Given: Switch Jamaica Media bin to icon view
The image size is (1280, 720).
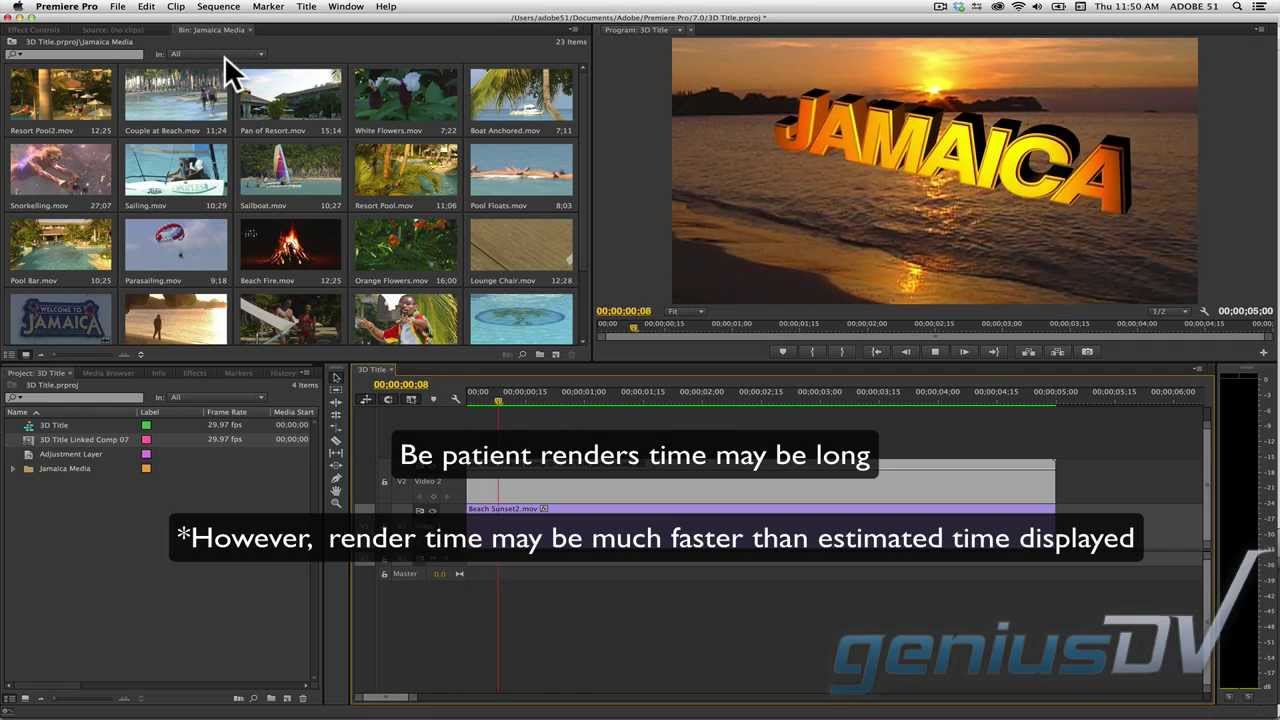Looking at the screenshot, I should pos(26,354).
